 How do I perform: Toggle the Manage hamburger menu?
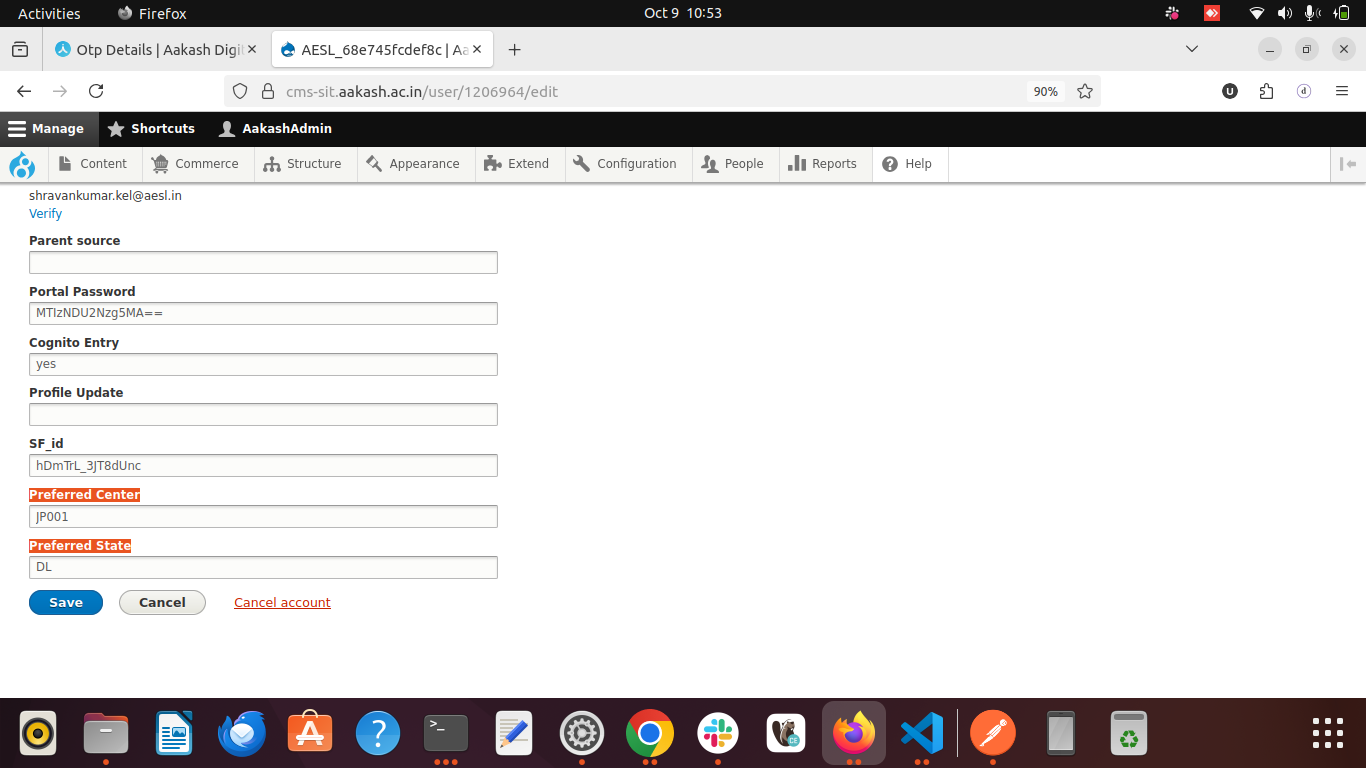click(x=46, y=129)
